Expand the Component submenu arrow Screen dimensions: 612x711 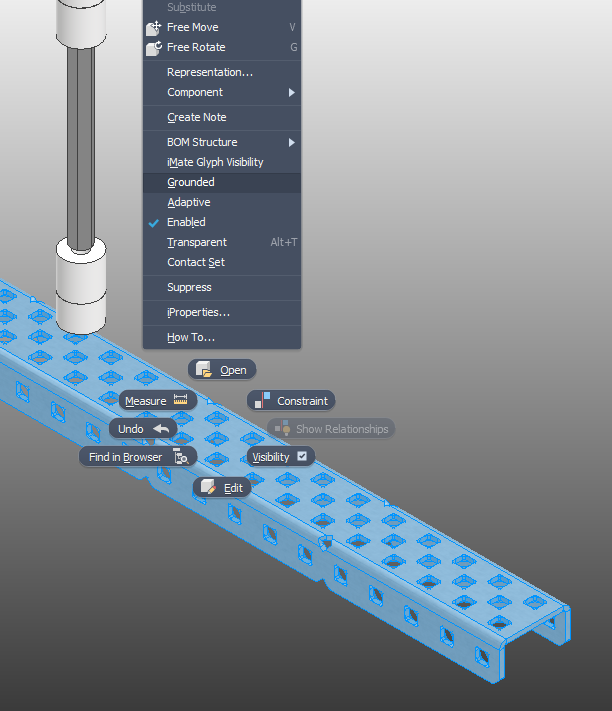tap(291, 93)
